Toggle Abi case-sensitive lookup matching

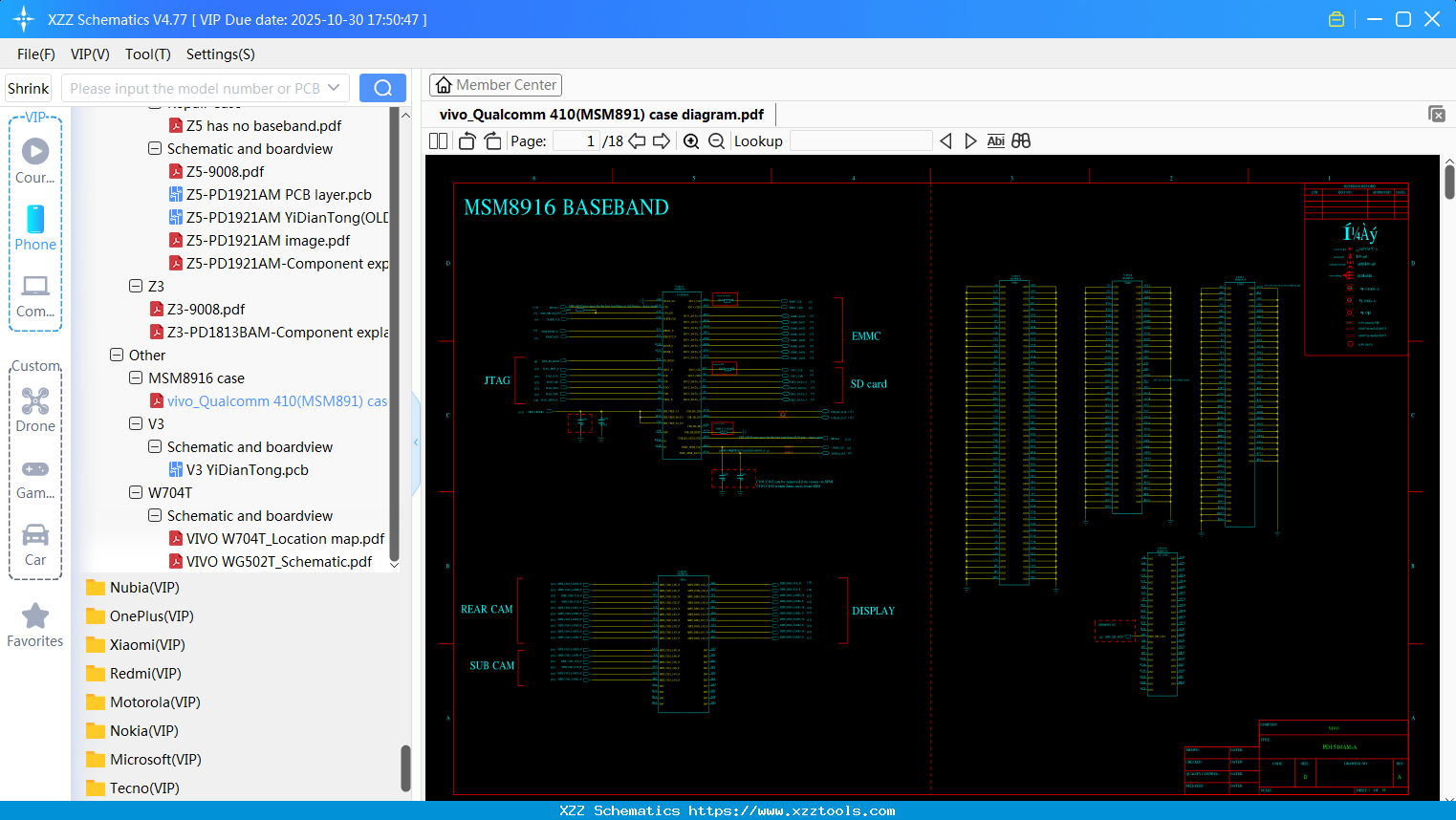click(995, 140)
